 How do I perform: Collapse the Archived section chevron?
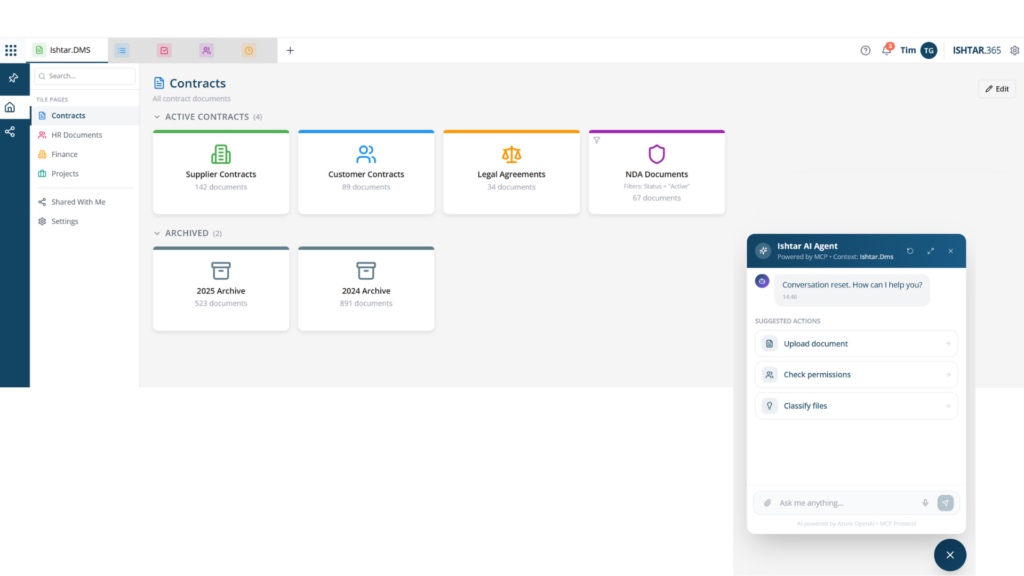click(x=157, y=233)
